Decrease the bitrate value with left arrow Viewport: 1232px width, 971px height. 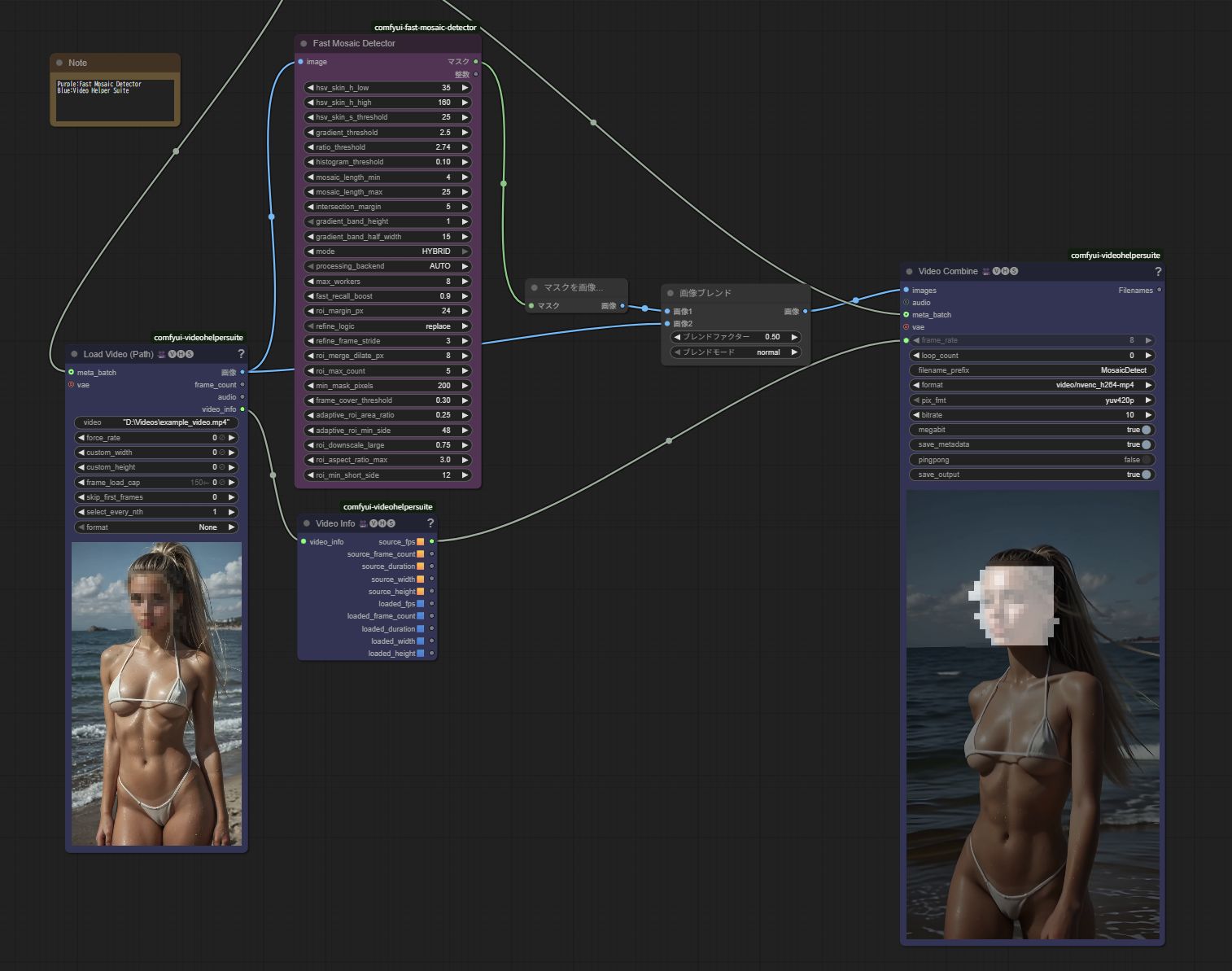point(916,415)
